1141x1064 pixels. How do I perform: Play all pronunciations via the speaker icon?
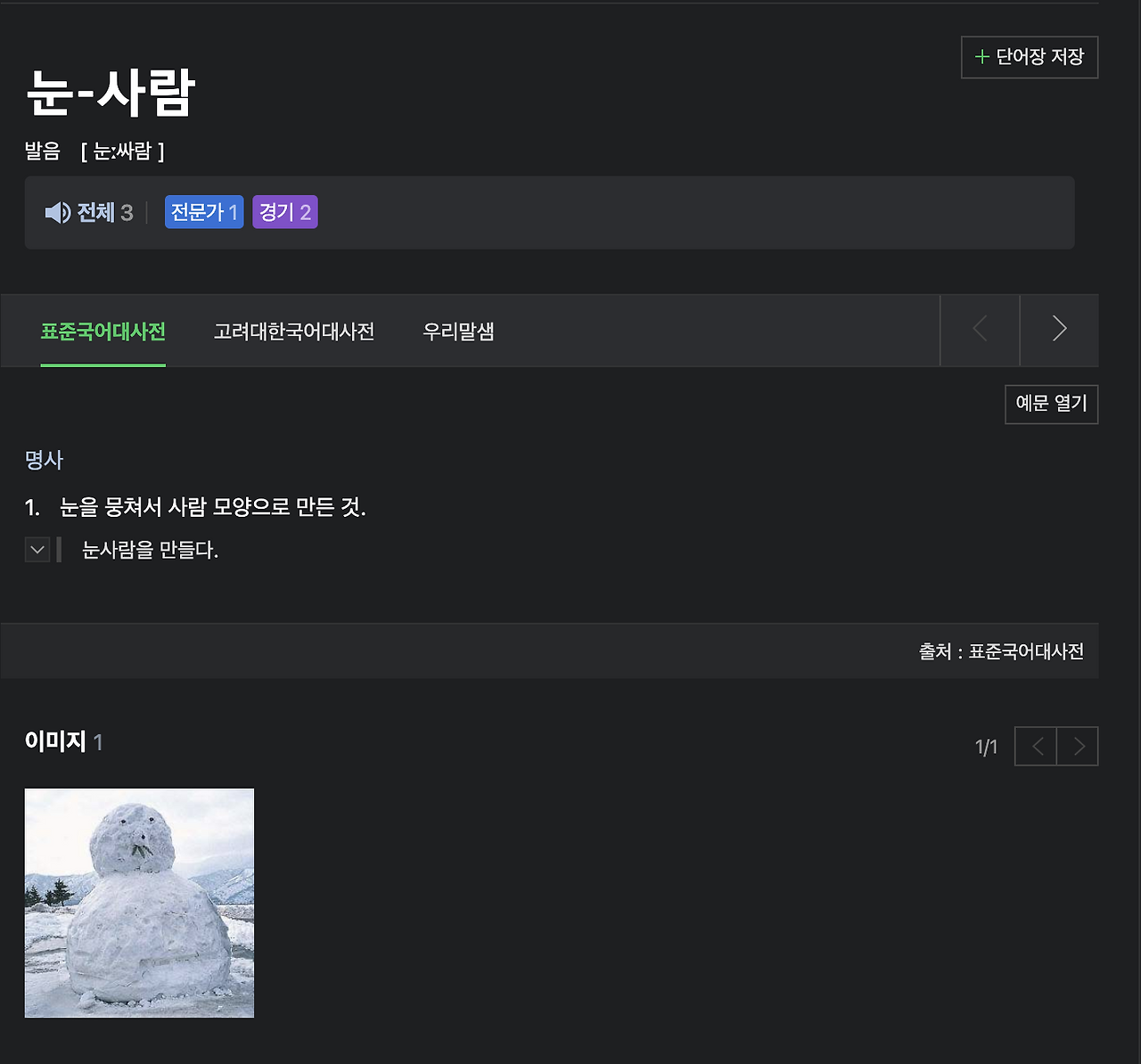point(56,212)
